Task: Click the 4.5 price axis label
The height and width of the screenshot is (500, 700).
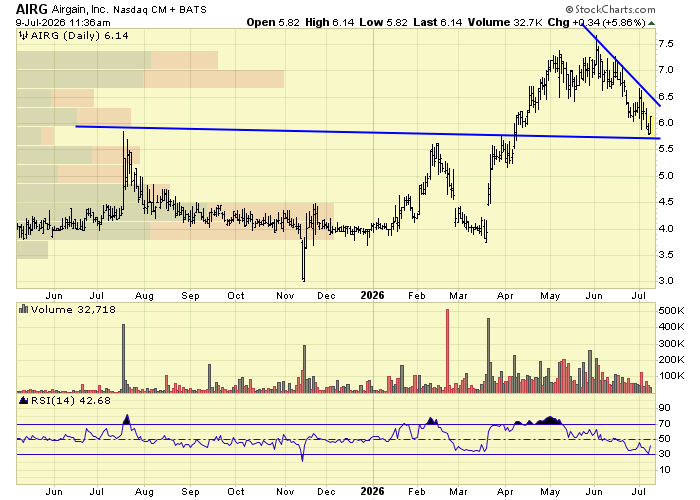Action: pyautogui.click(x=666, y=202)
